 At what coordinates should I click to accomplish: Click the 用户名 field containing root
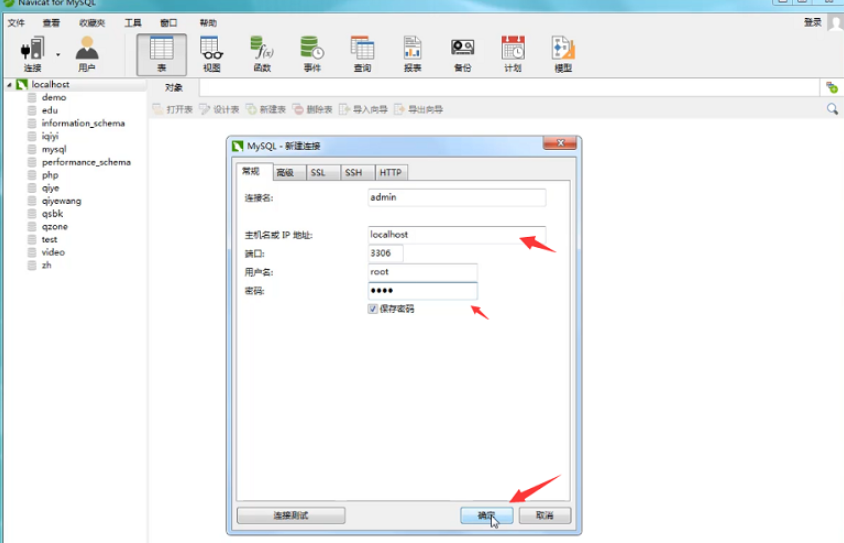(x=423, y=272)
